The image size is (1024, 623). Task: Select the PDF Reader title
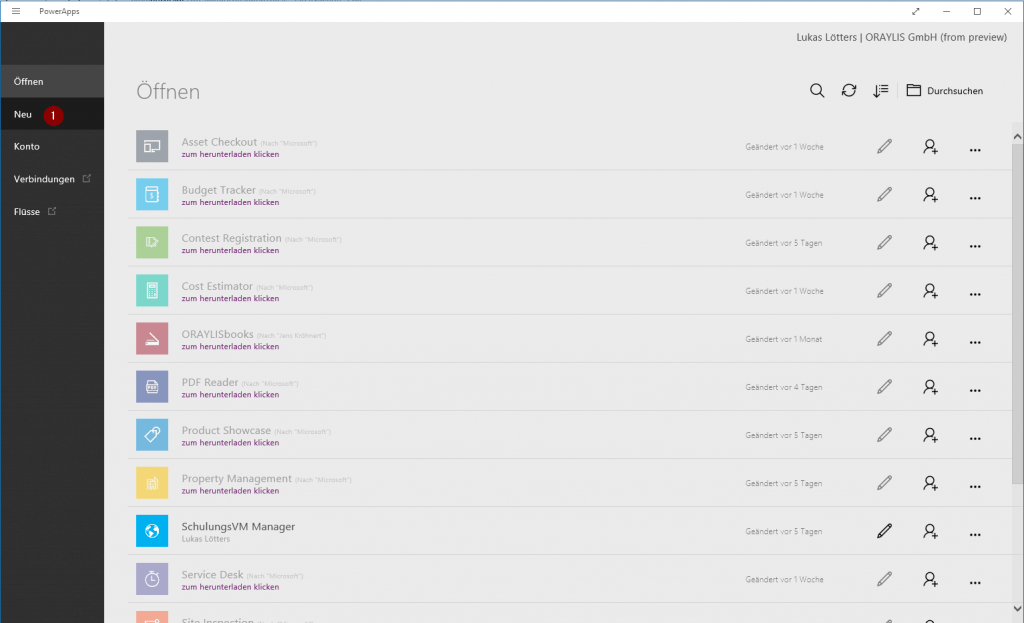tap(210, 383)
